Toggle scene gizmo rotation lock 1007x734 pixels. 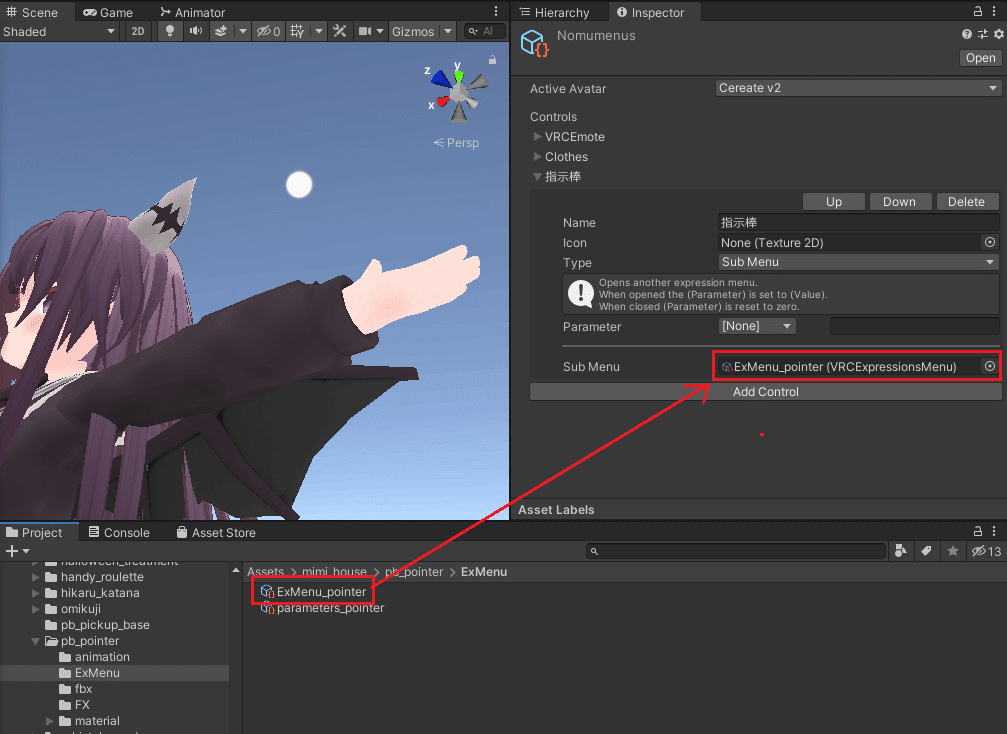pyautogui.click(x=492, y=60)
